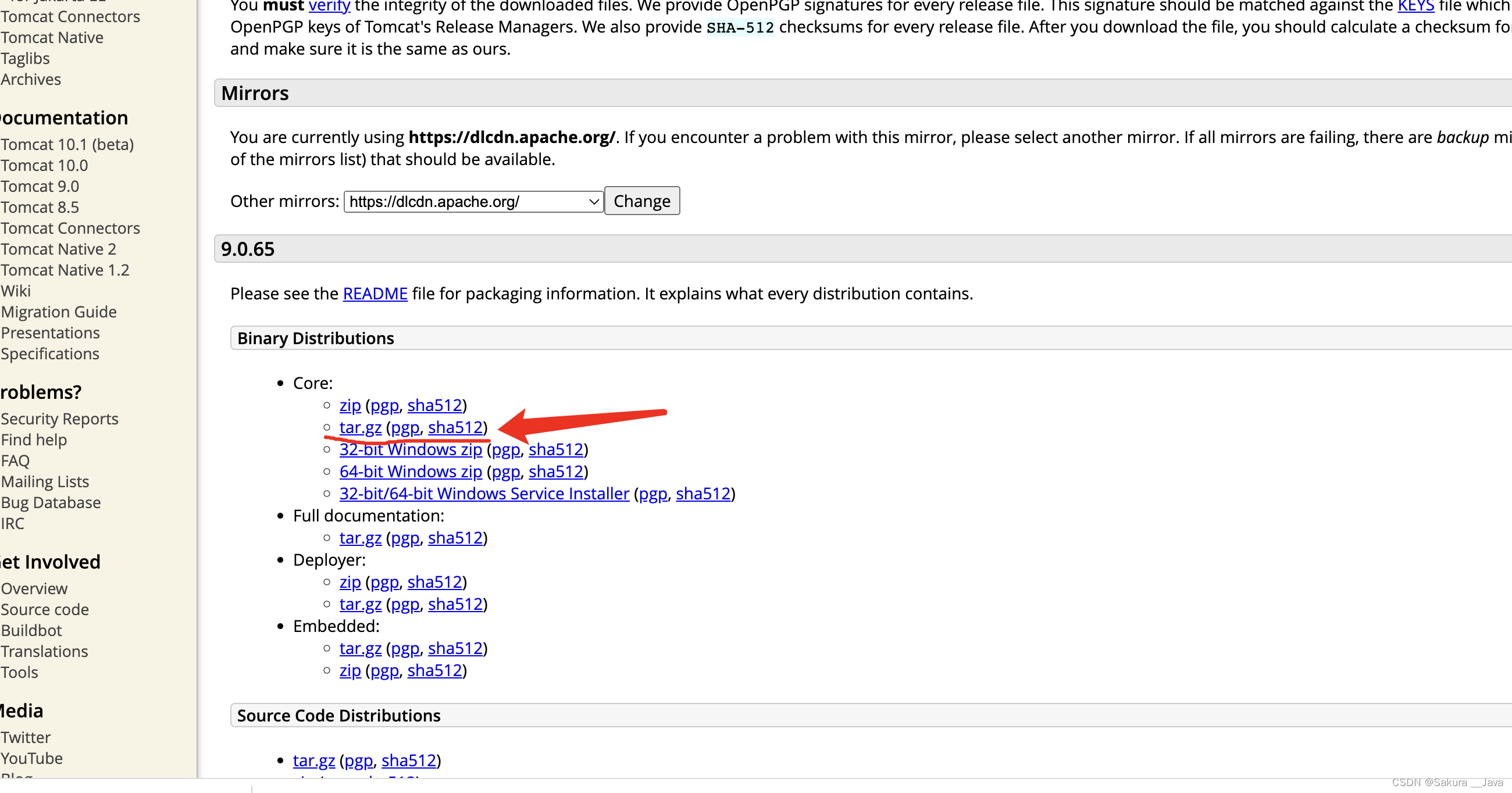Open Archives sidebar link
This screenshot has width=1512, height=793.
coord(30,79)
